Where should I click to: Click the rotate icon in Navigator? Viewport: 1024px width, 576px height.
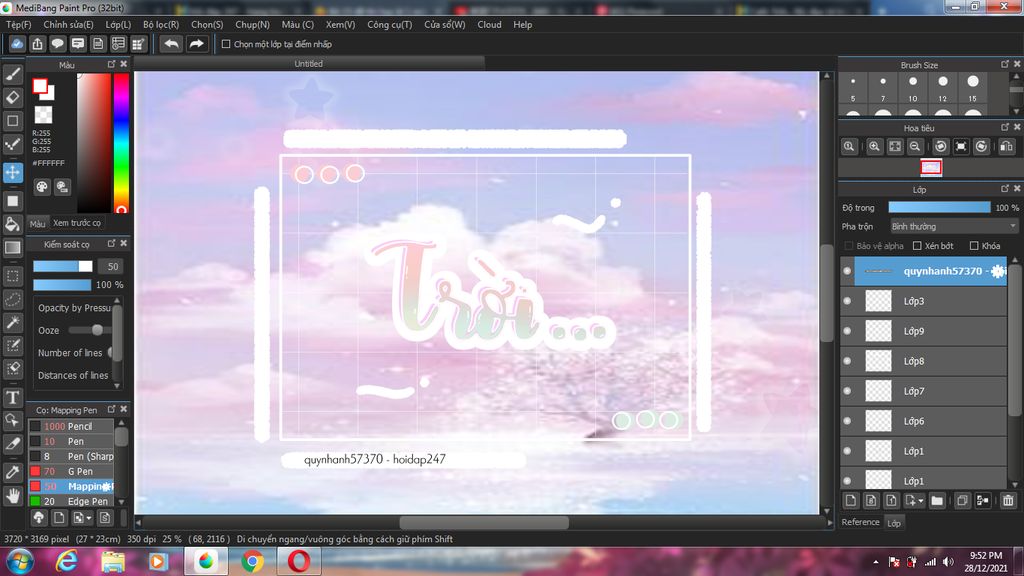940,146
